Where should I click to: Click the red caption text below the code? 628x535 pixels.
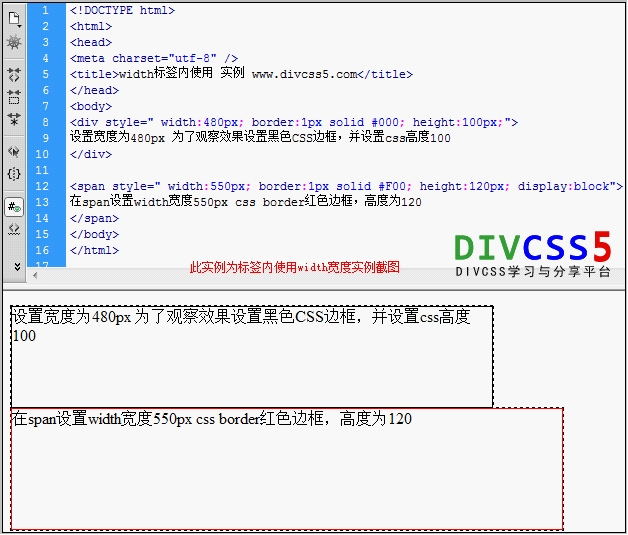click(294, 268)
